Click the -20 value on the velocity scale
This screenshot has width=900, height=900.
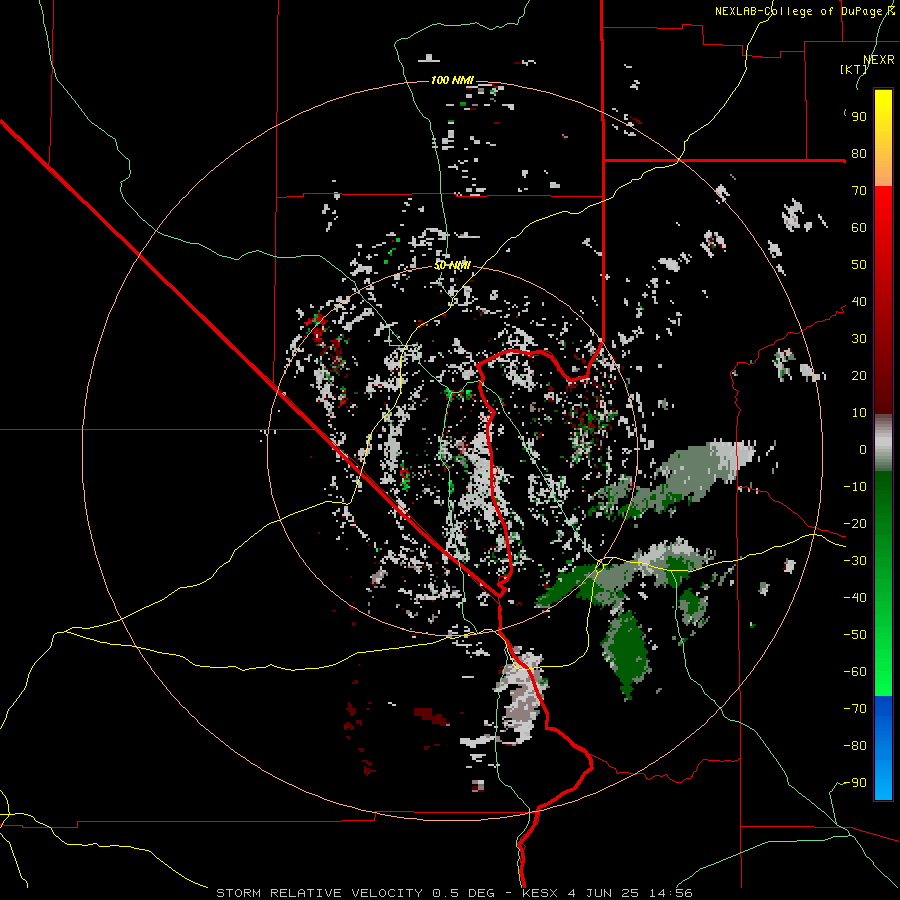point(855,524)
